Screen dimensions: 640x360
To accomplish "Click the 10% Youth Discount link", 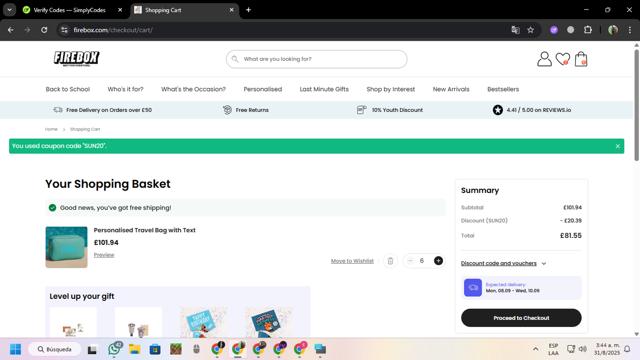I will tap(390, 110).
